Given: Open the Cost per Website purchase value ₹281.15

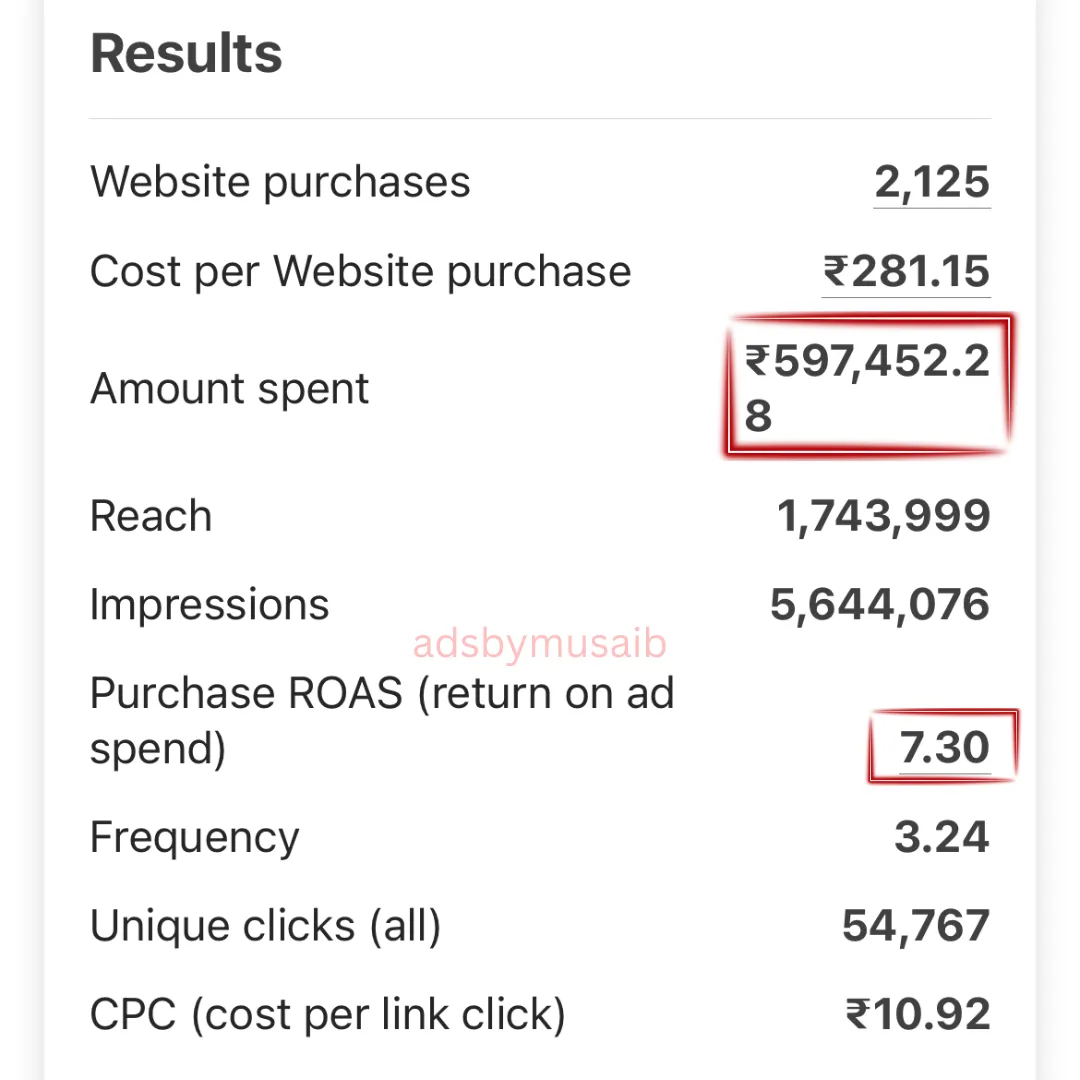Looking at the screenshot, I should point(906,272).
